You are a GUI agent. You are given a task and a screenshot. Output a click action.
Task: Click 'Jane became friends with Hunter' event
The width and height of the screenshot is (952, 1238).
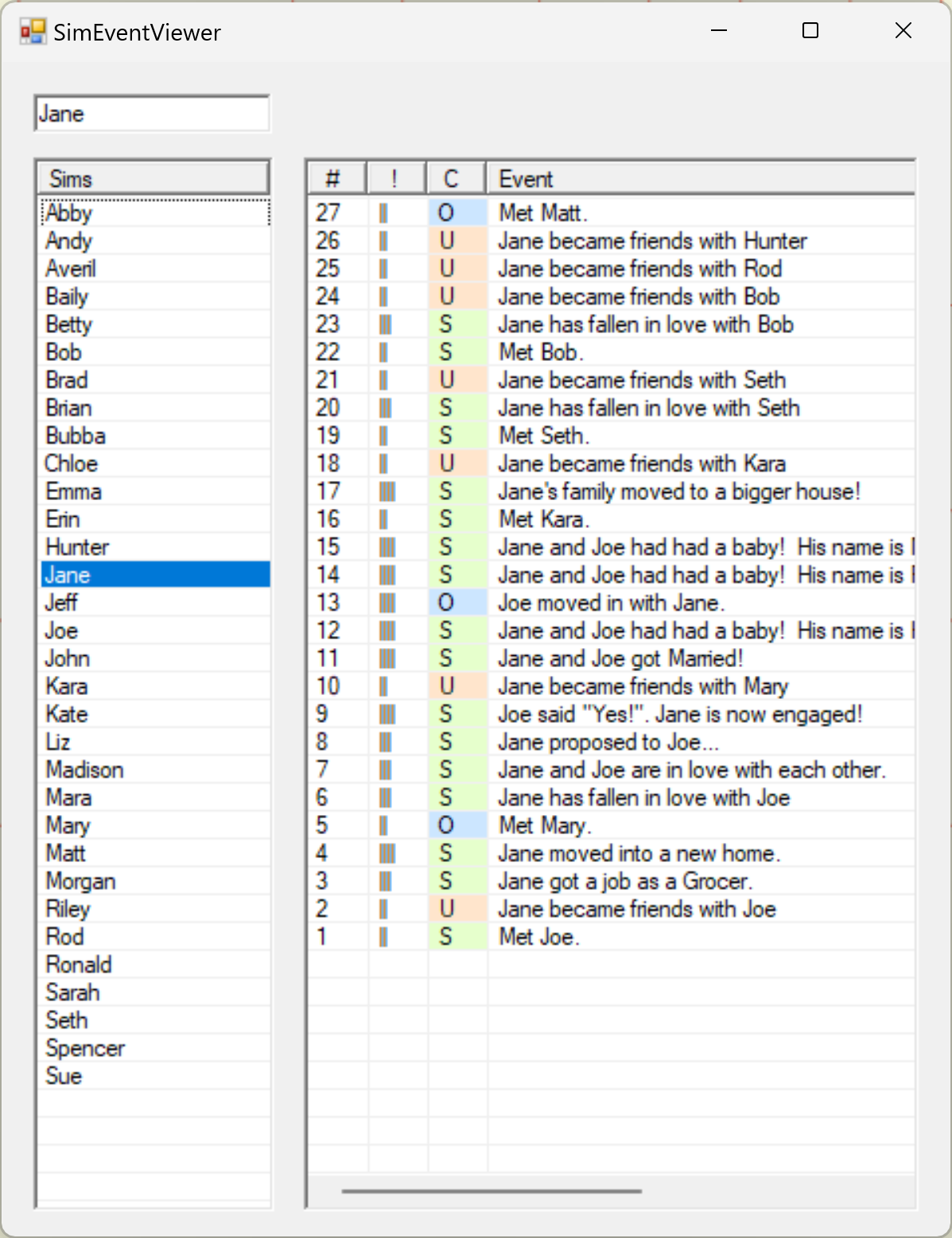(612, 240)
